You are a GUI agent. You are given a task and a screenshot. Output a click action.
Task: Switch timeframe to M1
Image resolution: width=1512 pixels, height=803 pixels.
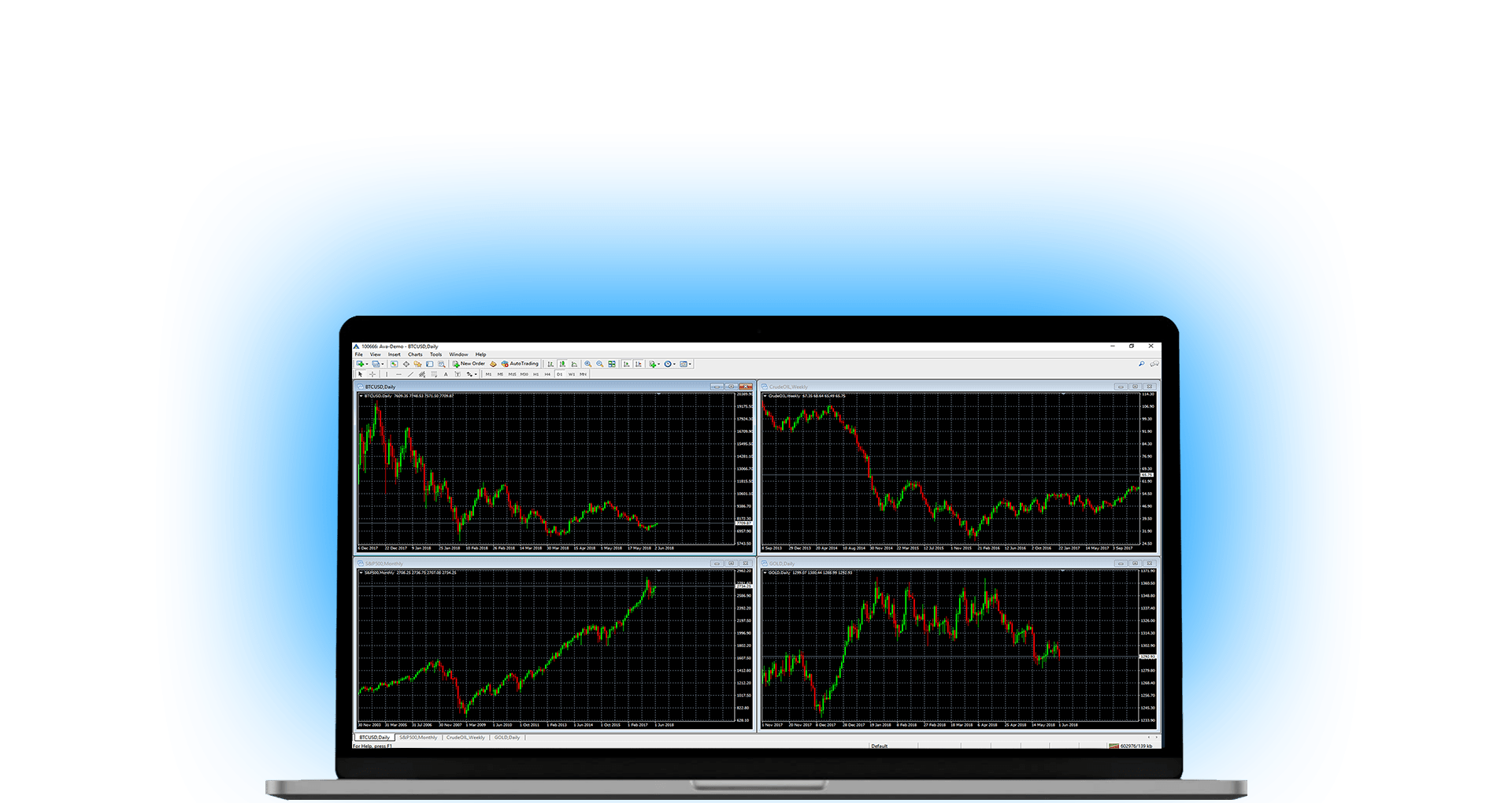[488, 374]
